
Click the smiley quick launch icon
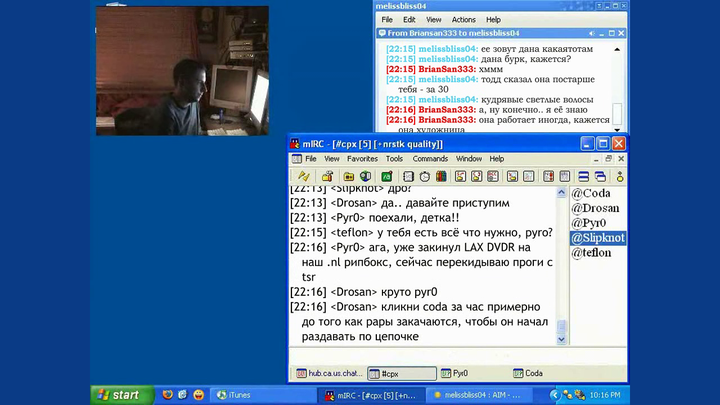point(198,395)
